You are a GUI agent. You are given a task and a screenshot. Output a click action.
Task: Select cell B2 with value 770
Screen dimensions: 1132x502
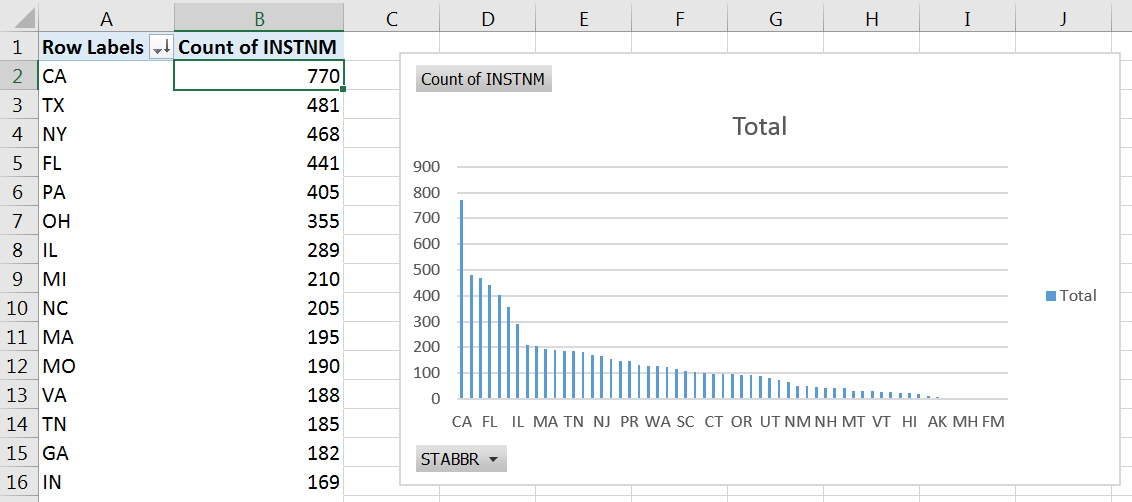(258, 76)
